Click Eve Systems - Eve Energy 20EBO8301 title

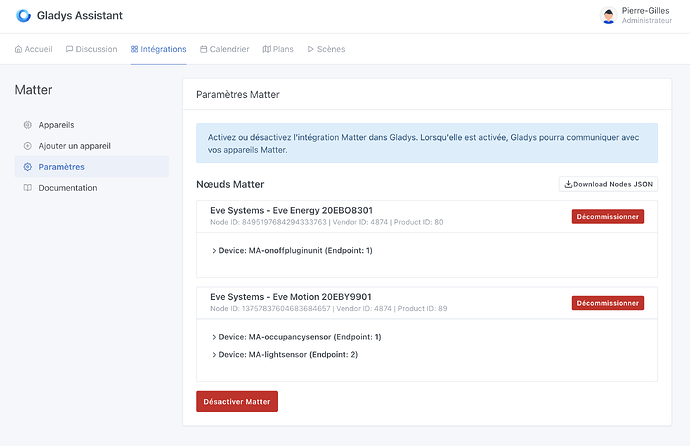pos(291,211)
